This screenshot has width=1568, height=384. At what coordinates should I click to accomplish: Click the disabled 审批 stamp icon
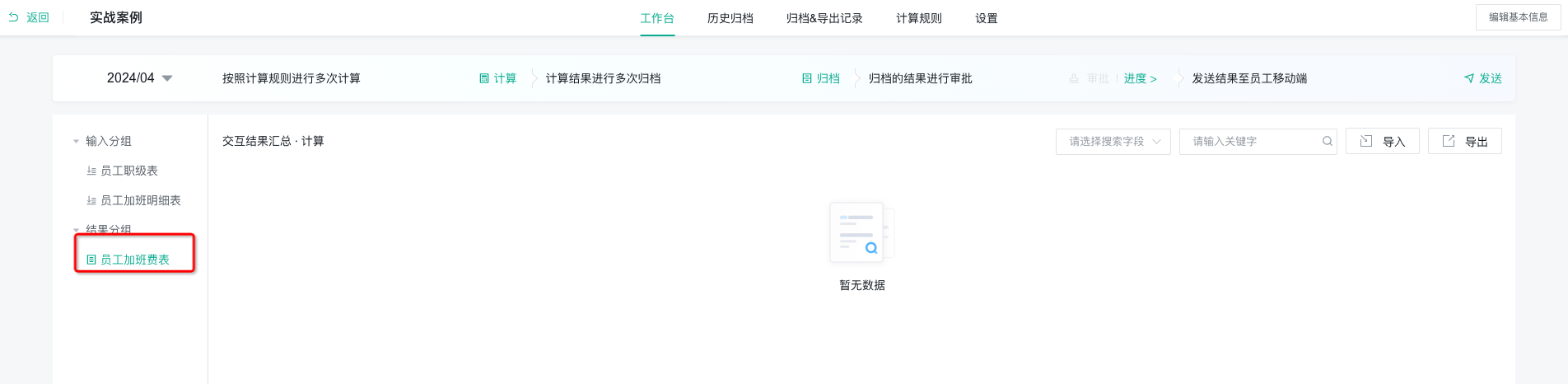point(1074,78)
